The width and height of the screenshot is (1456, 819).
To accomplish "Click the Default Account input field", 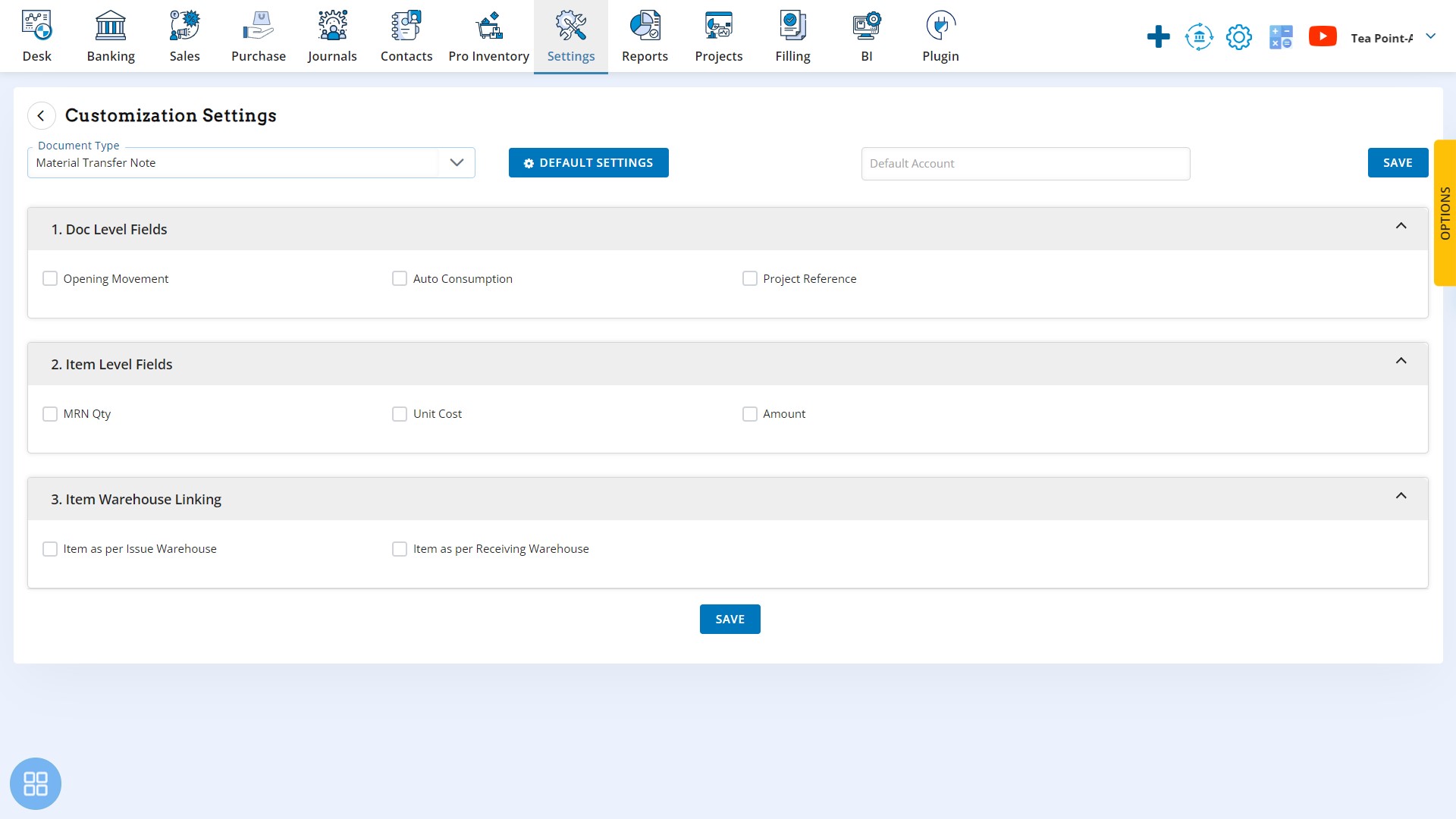I will coord(1025,163).
